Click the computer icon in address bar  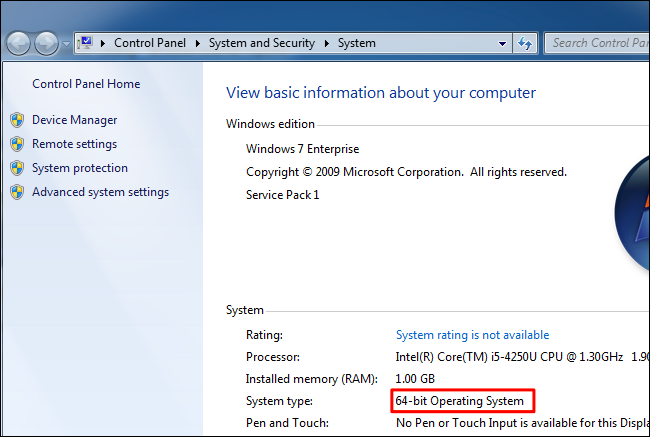click(85, 43)
